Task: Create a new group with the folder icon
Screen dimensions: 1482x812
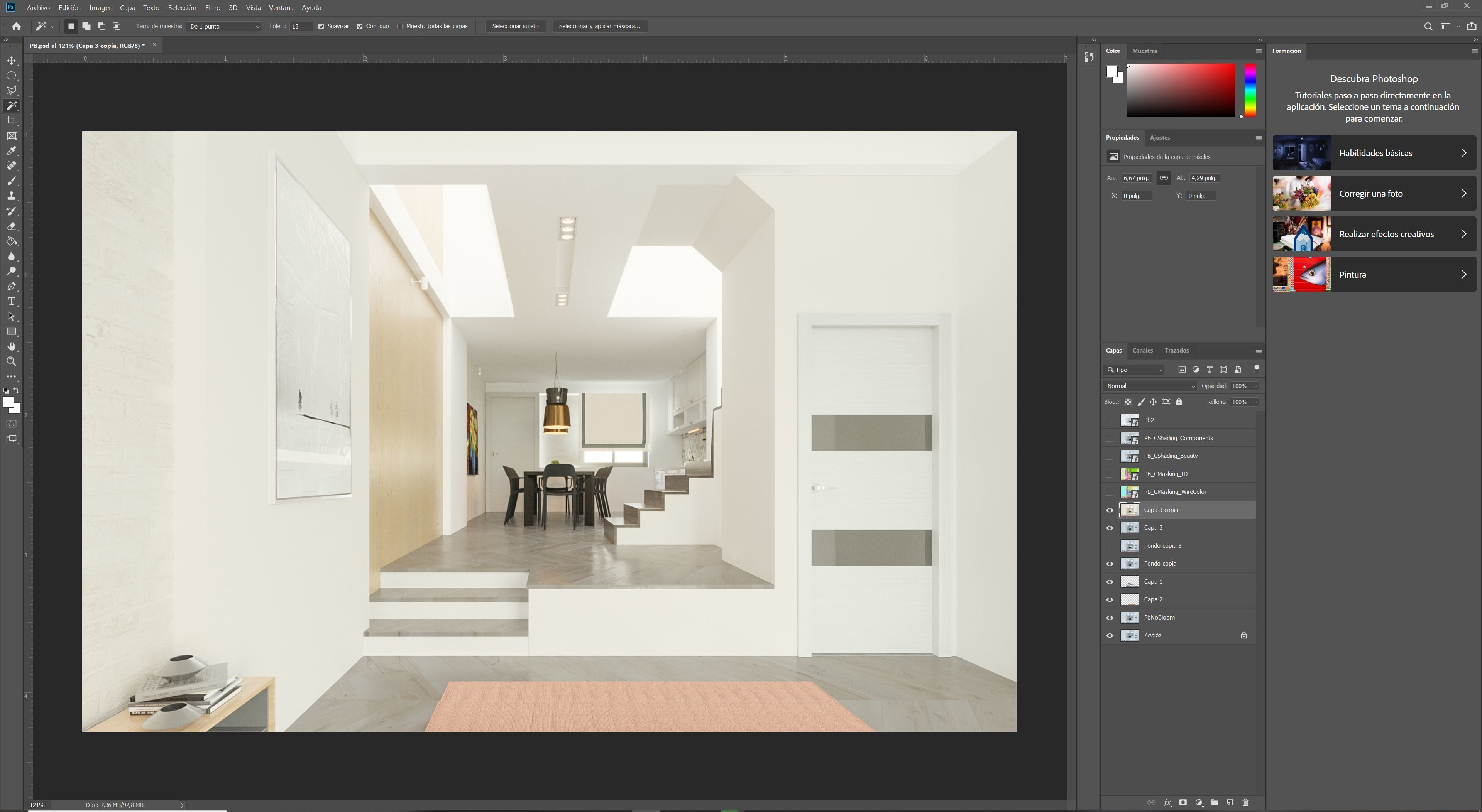Action: click(x=1214, y=803)
